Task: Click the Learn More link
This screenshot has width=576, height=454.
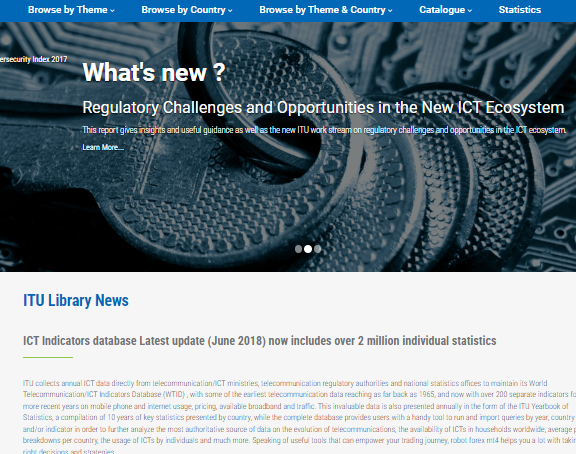Action: pyautogui.click(x=103, y=147)
